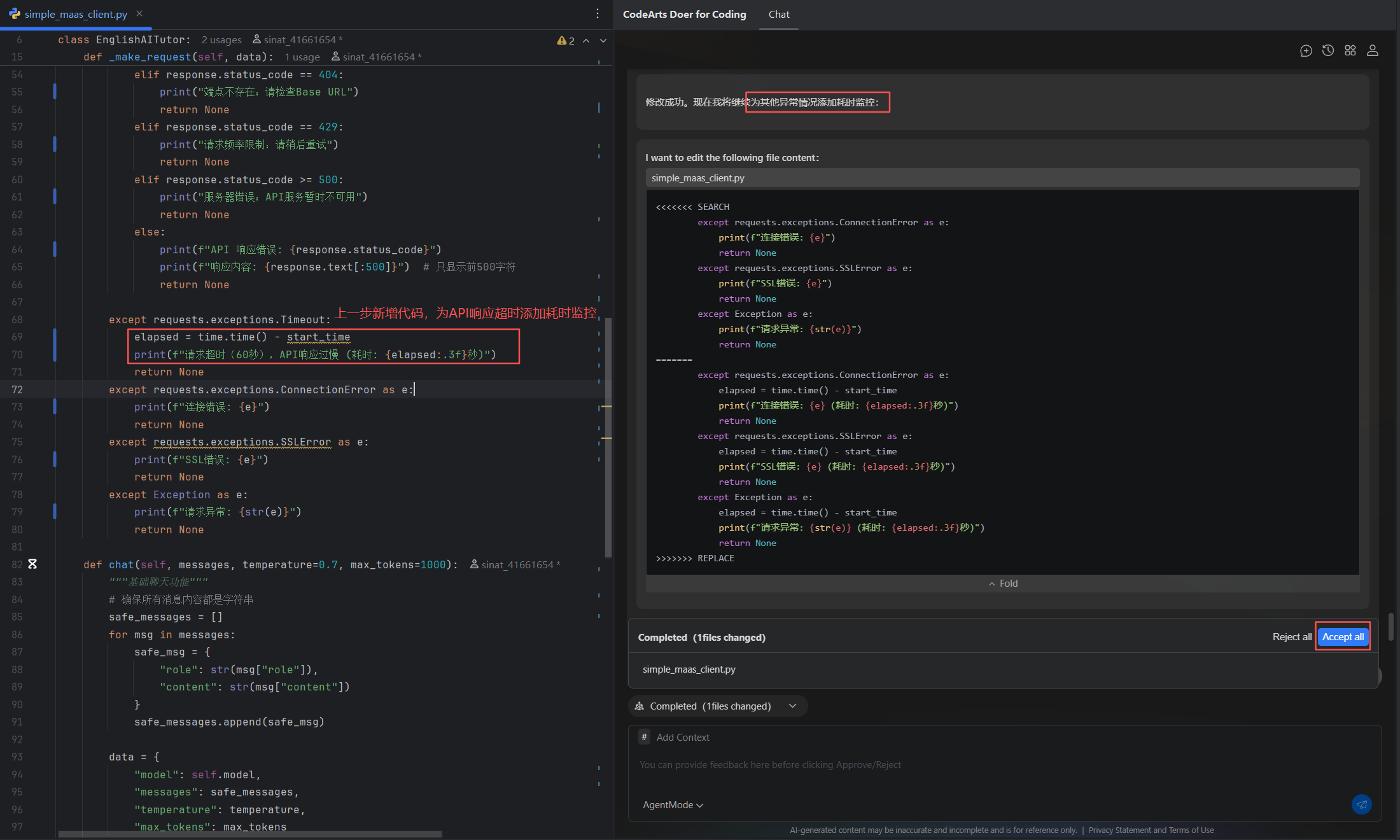Start a new chat conversation

(1306, 51)
